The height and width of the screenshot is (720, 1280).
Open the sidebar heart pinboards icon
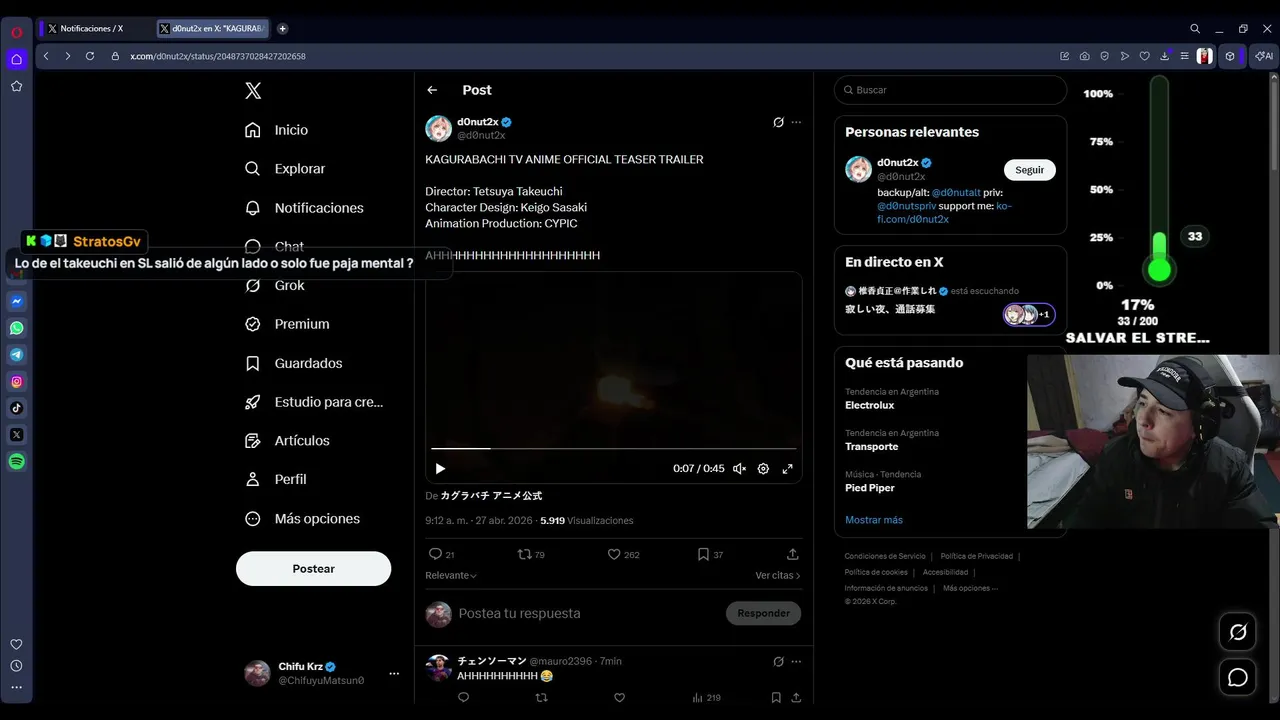pyautogui.click(x=16, y=645)
